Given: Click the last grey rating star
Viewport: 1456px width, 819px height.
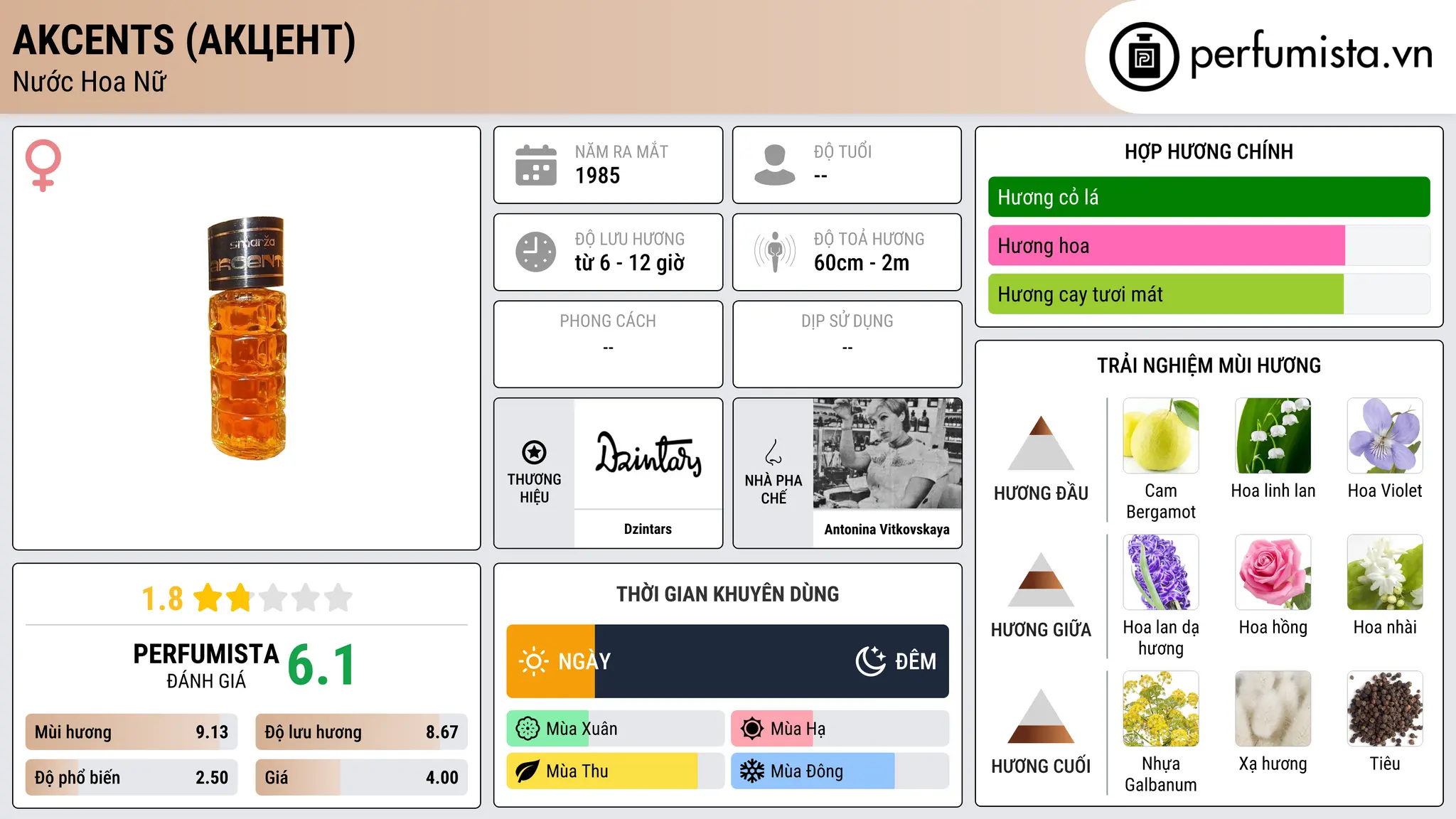Looking at the screenshot, I should [338, 598].
